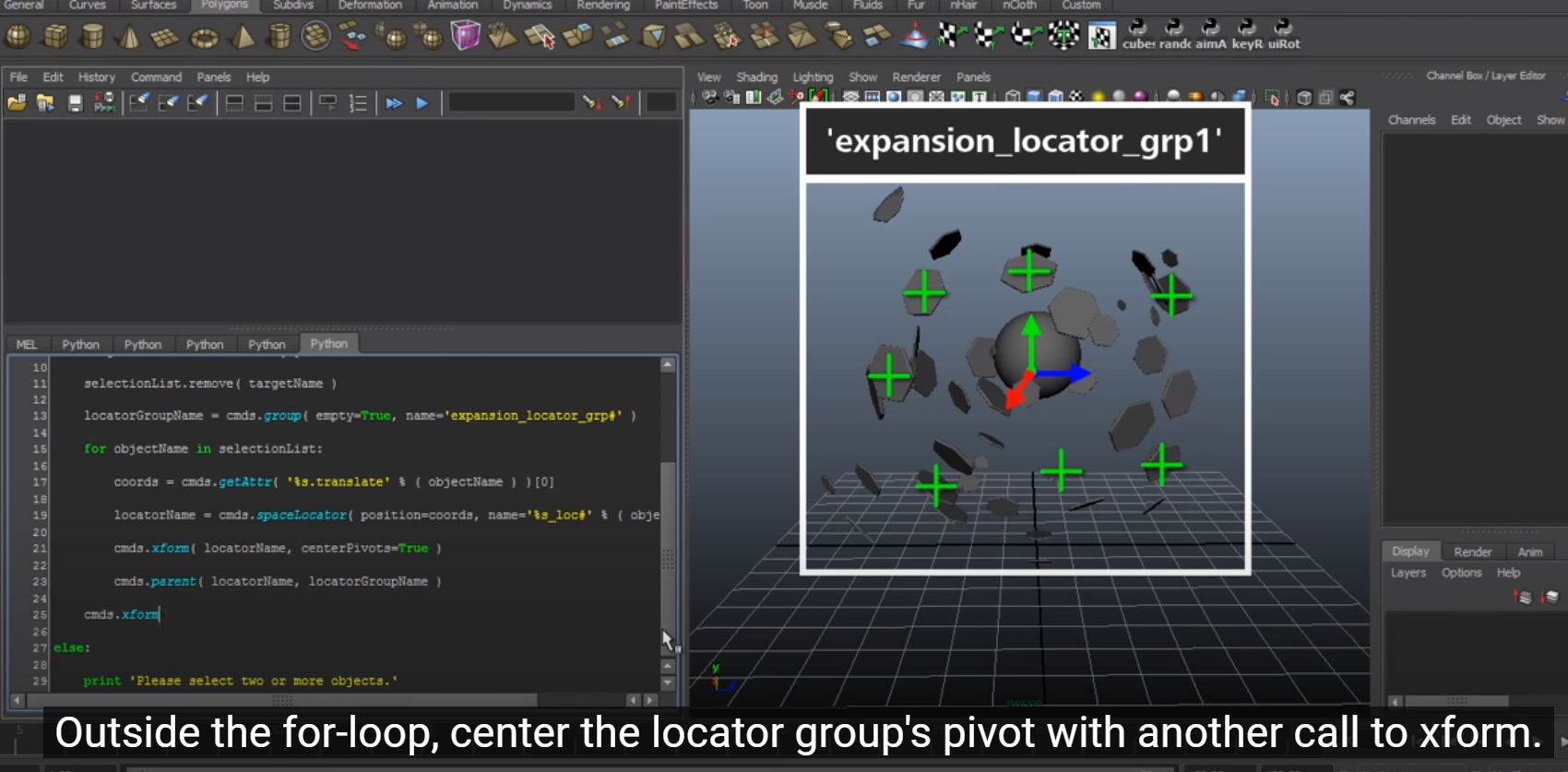1568x772 pixels.
Task: Toggle the viewport grid display
Action: (850, 97)
